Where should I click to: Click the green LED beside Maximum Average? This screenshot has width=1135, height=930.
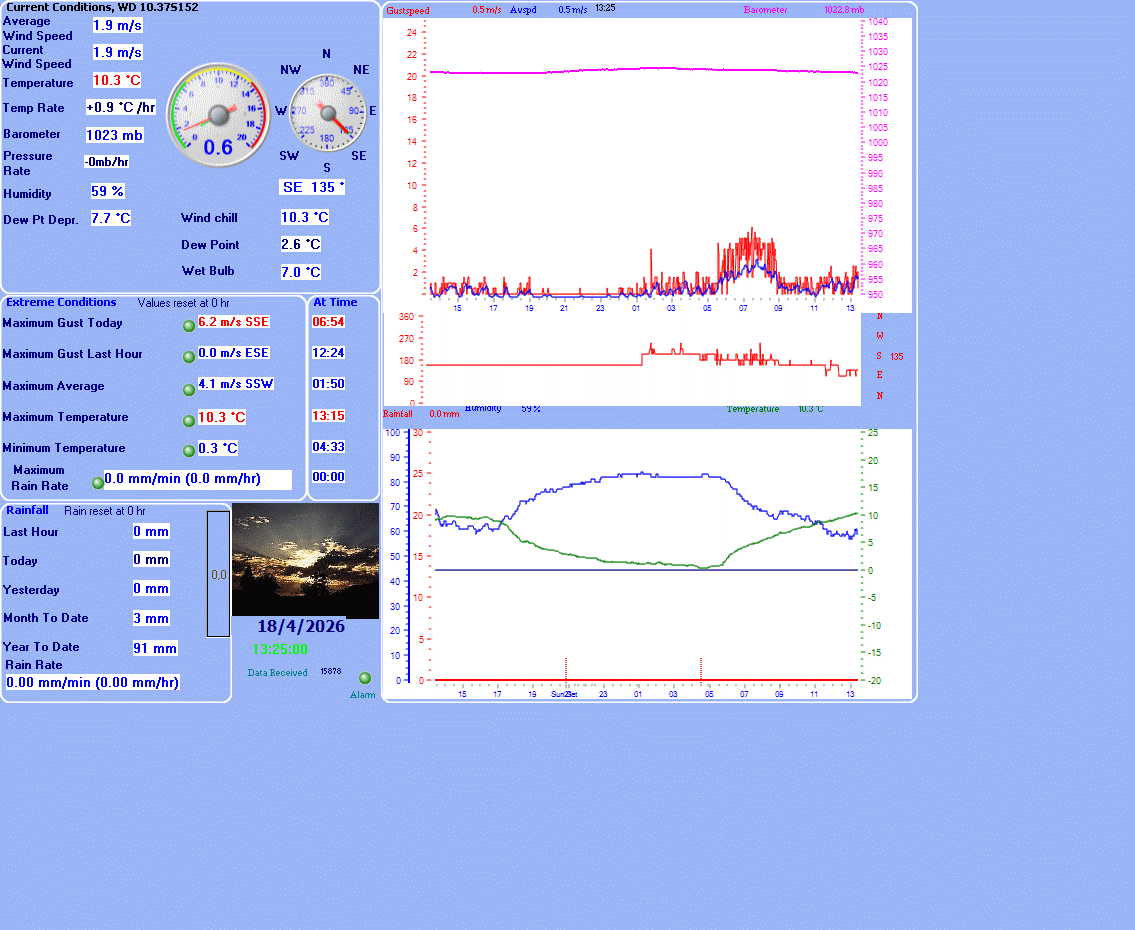point(189,389)
